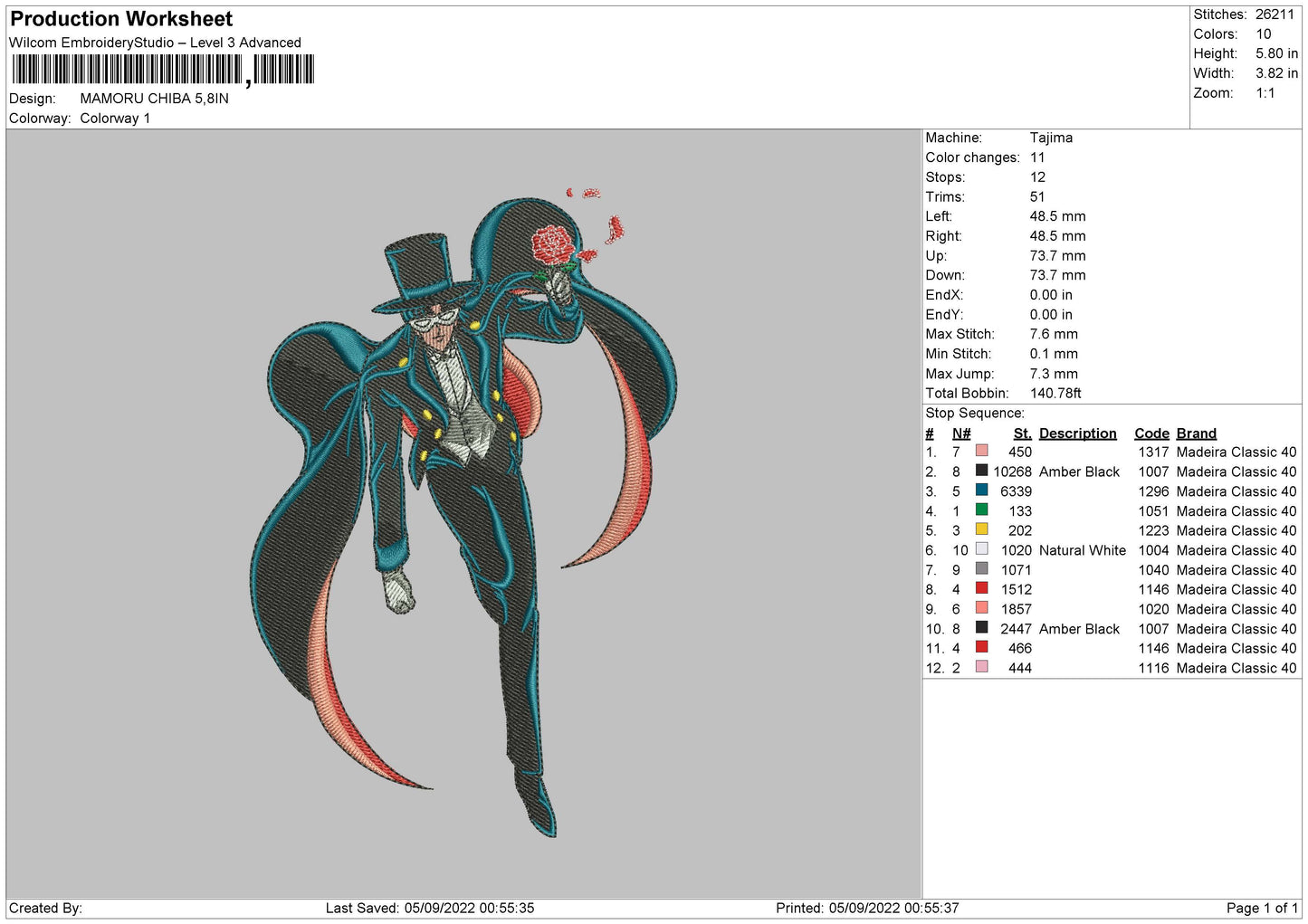Select the design name 'MAMORU CHIBA 5,8IN'
1308x924 pixels.
tap(154, 99)
